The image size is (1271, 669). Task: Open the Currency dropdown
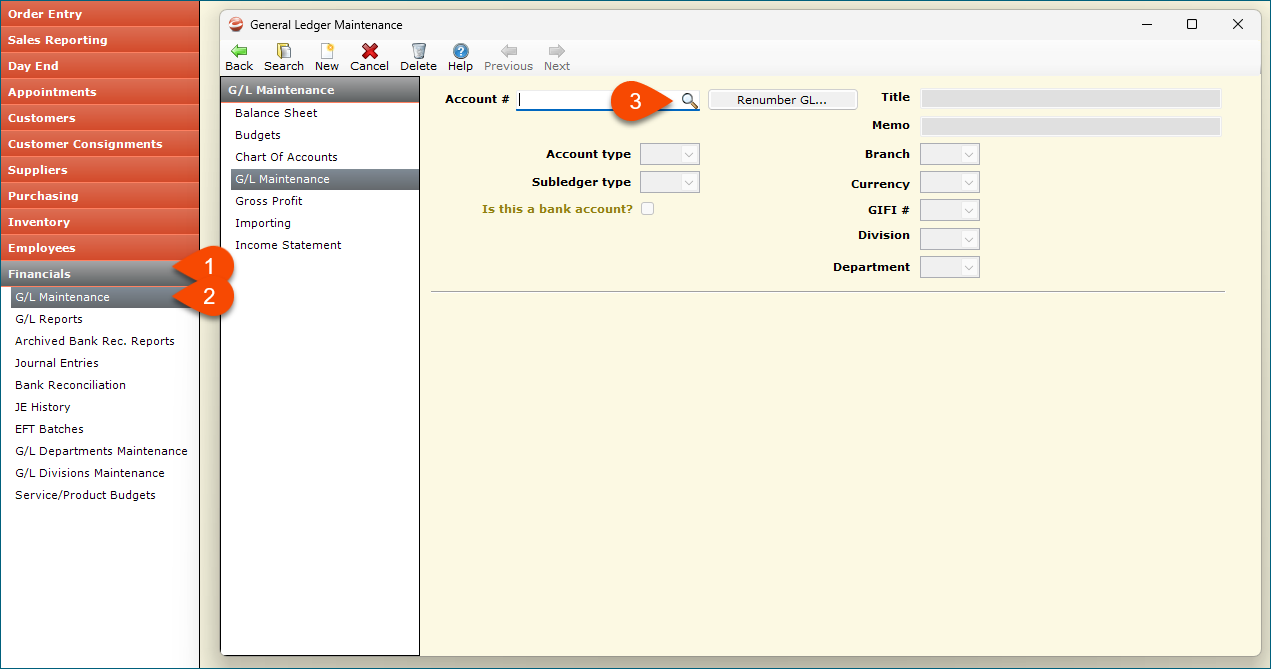950,183
